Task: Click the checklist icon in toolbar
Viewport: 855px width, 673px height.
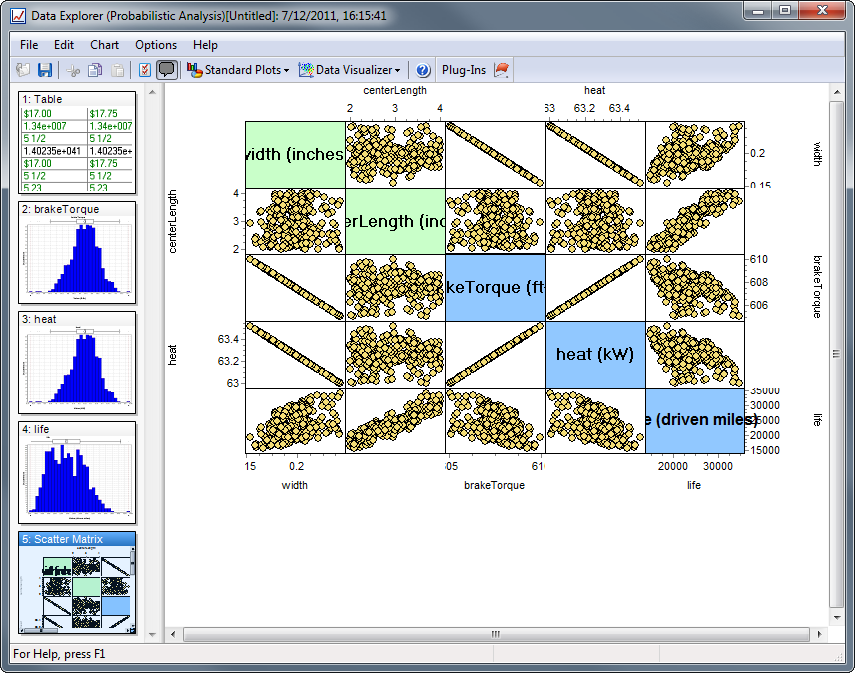Action: pos(144,70)
